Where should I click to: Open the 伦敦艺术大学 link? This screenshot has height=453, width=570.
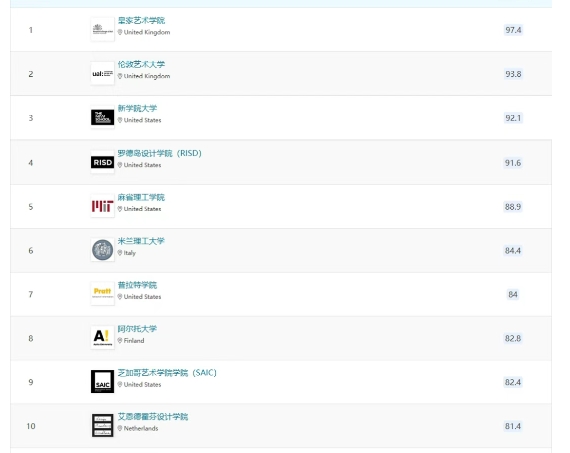[141, 65]
